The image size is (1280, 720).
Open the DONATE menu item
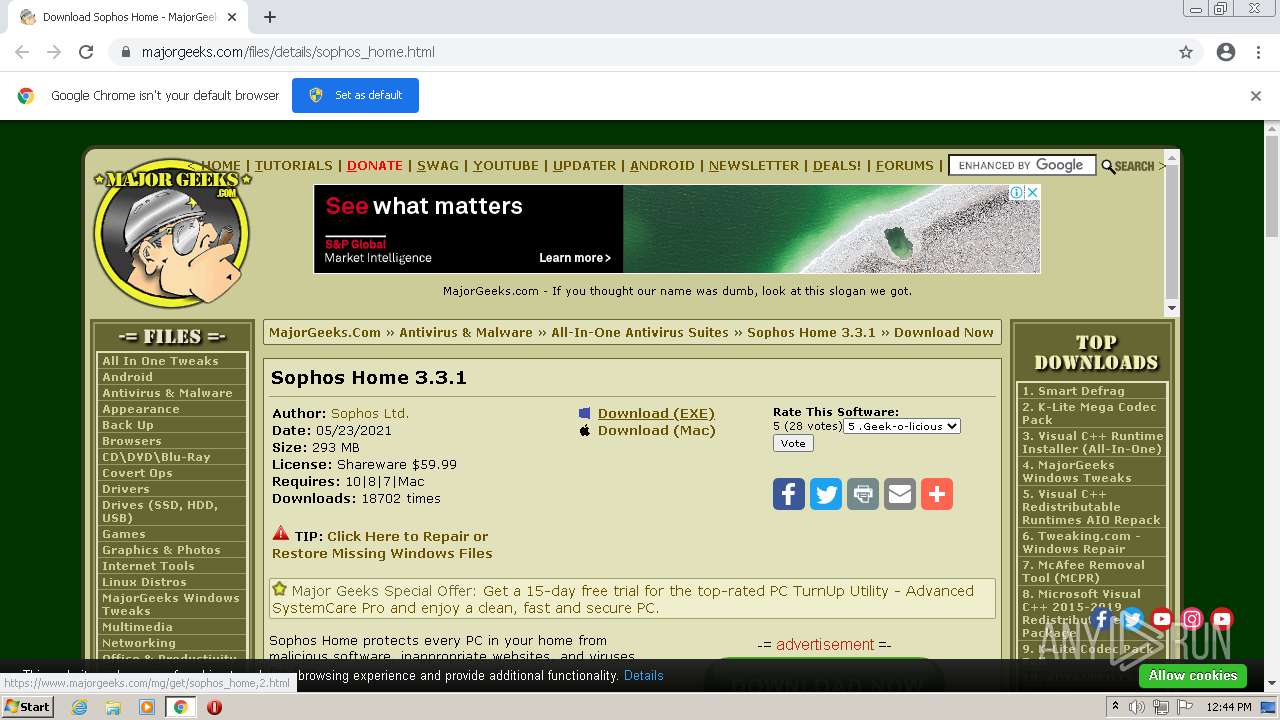(375, 166)
